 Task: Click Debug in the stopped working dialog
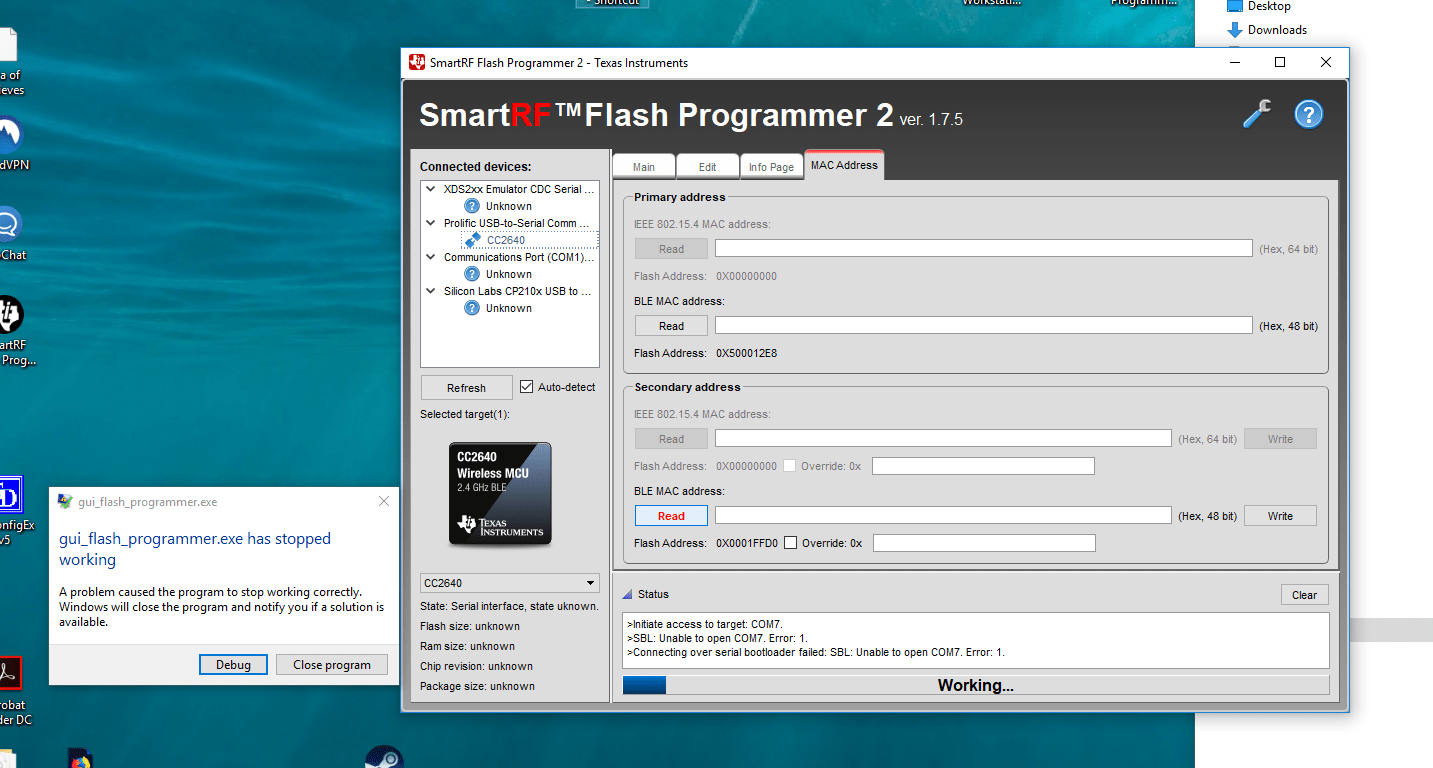coord(233,665)
